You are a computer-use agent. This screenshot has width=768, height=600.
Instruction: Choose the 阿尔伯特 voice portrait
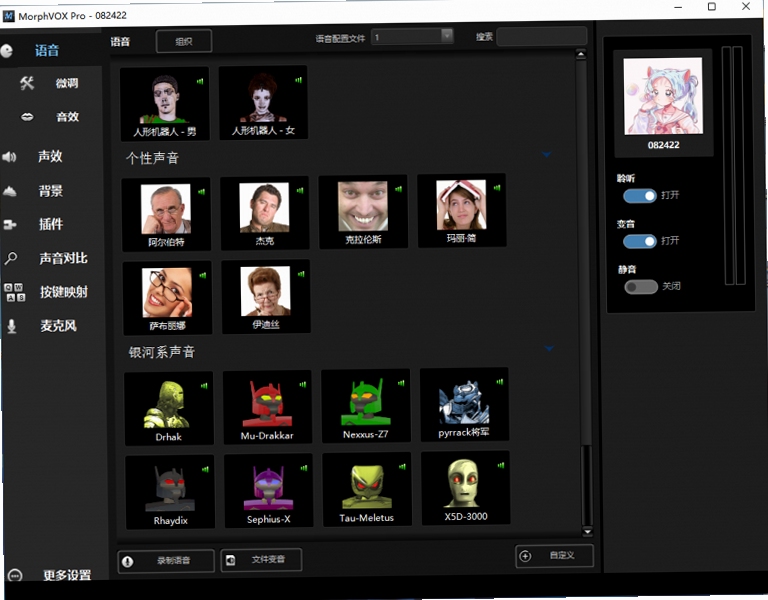[x=166, y=214]
